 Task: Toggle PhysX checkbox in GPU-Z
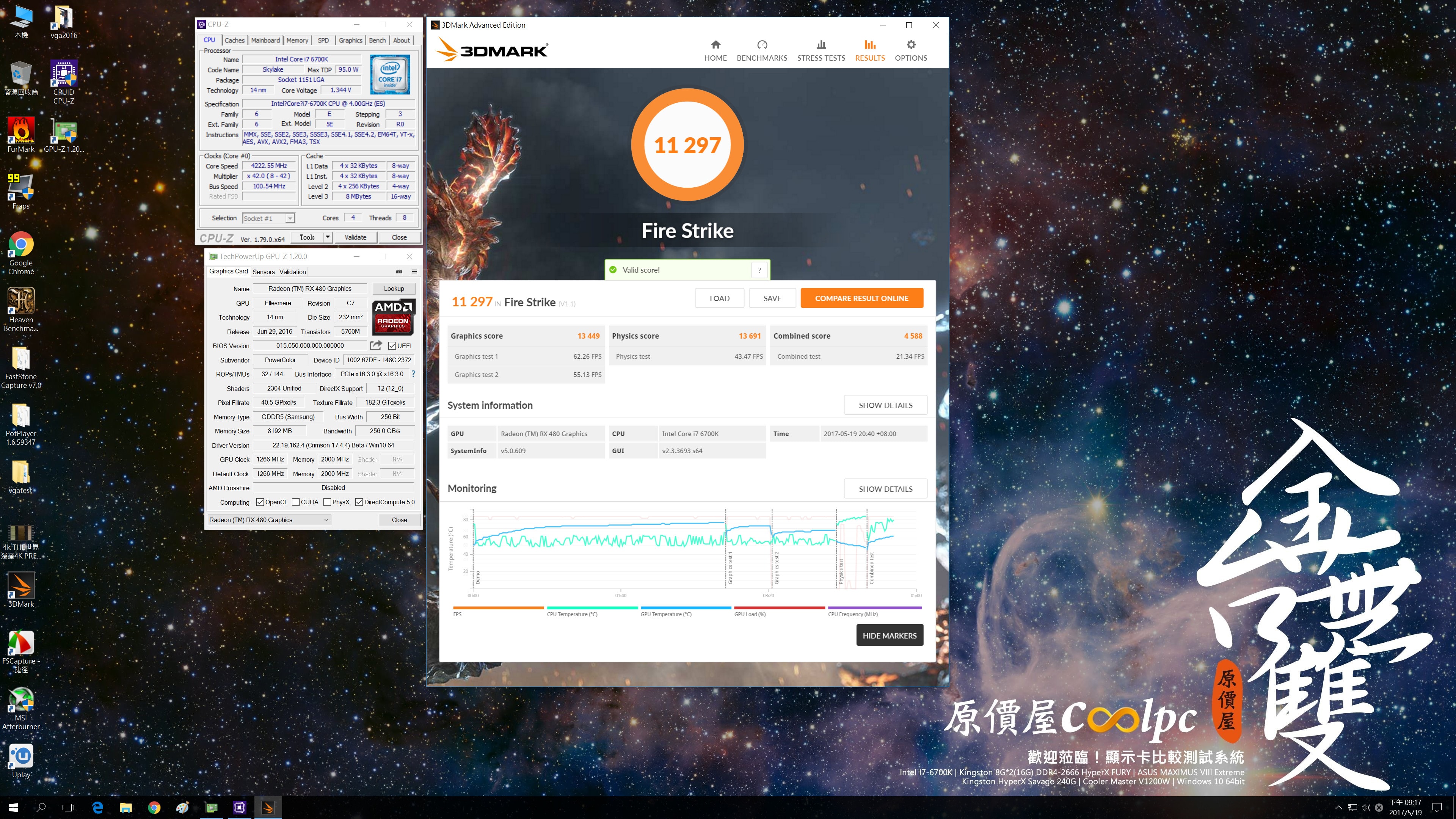pyautogui.click(x=327, y=502)
